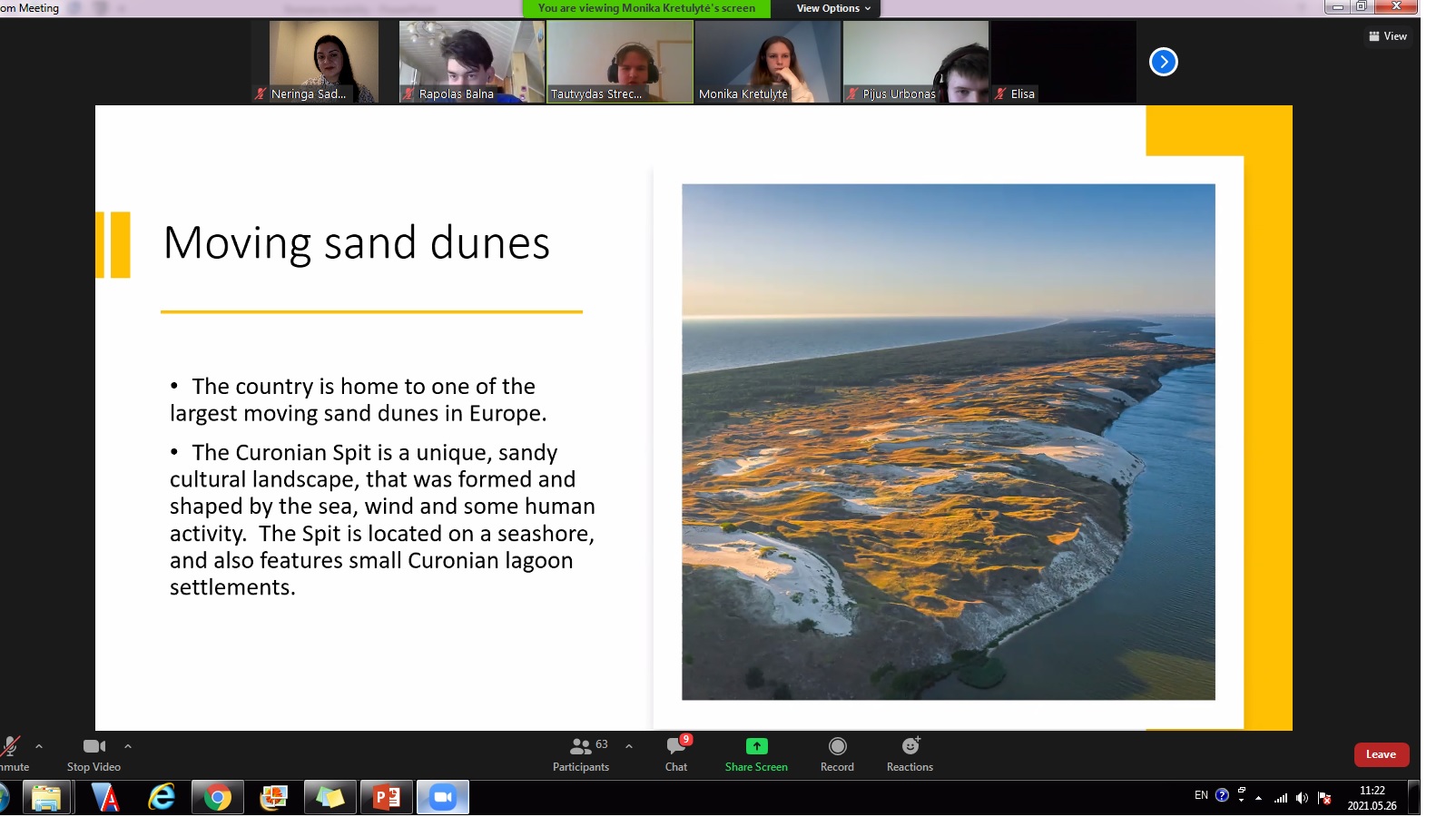The height and width of the screenshot is (817, 1456).
Task: Toggle system volume speaker icon in tray
Action: coord(1302,798)
